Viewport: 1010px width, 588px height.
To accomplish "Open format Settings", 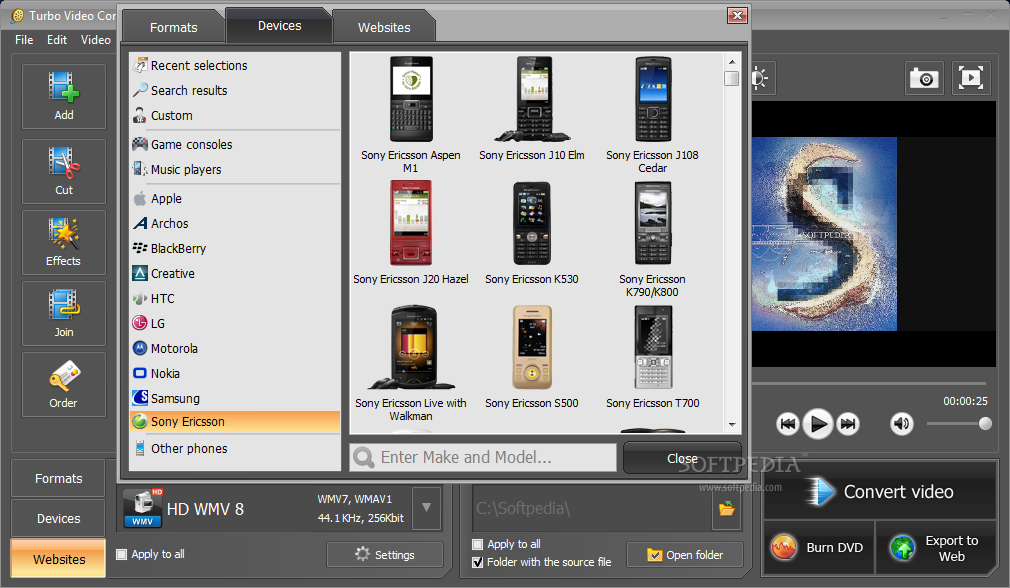I will click(385, 555).
